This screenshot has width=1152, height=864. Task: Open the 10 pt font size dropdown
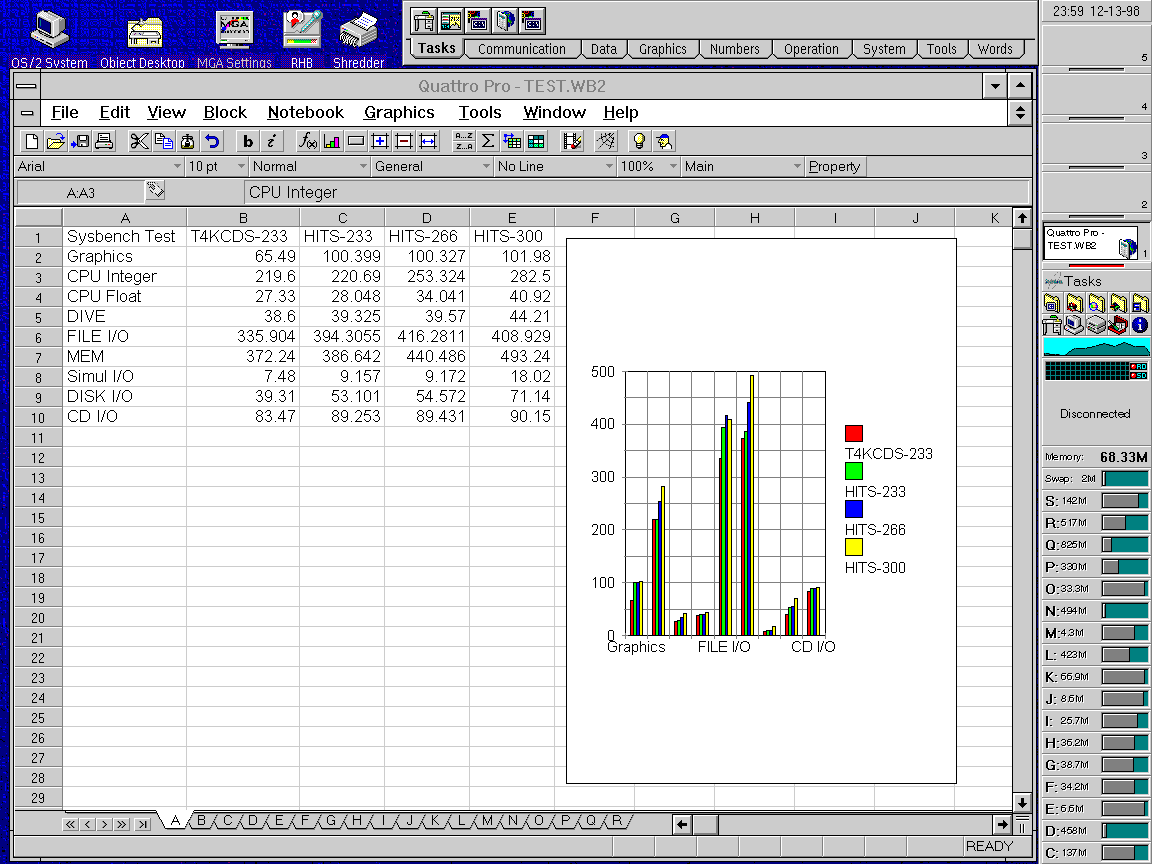[x=240, y=167]
